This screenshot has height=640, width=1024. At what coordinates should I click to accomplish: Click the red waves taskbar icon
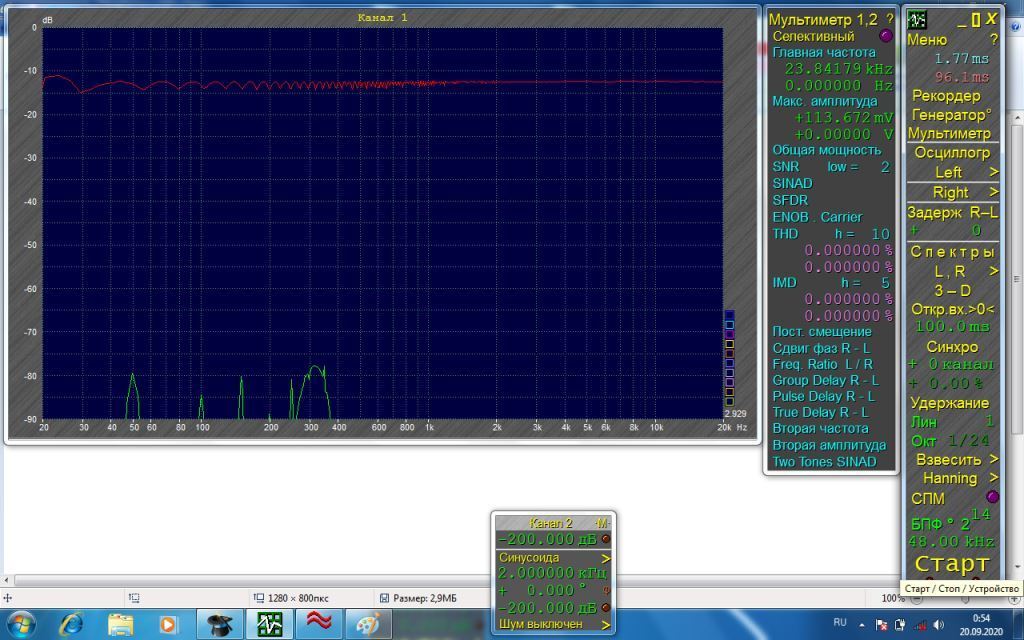319,624
